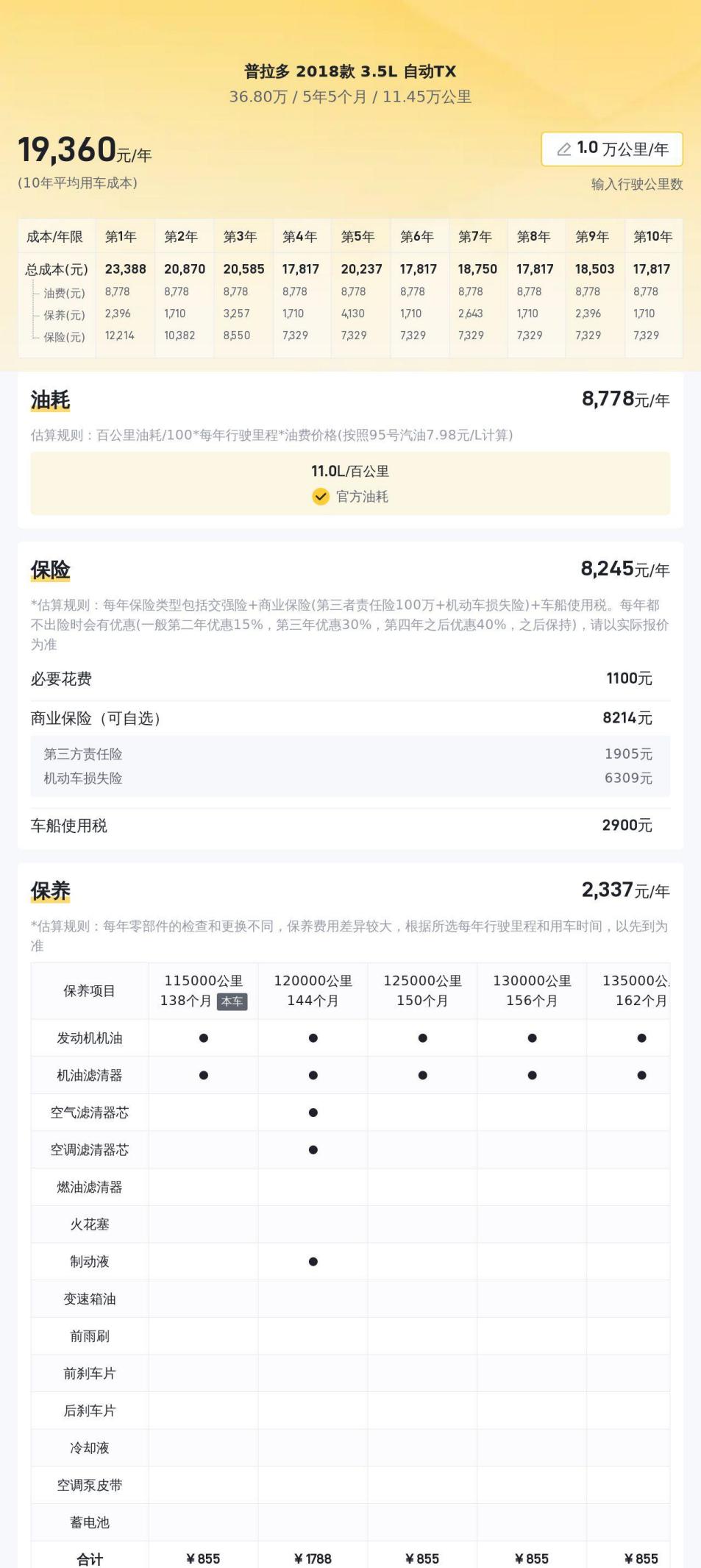Open the 普拉多 2018款 3.5L 自动TX title
The height and width of the screenshot is (1568, 701).
(350, 71)
